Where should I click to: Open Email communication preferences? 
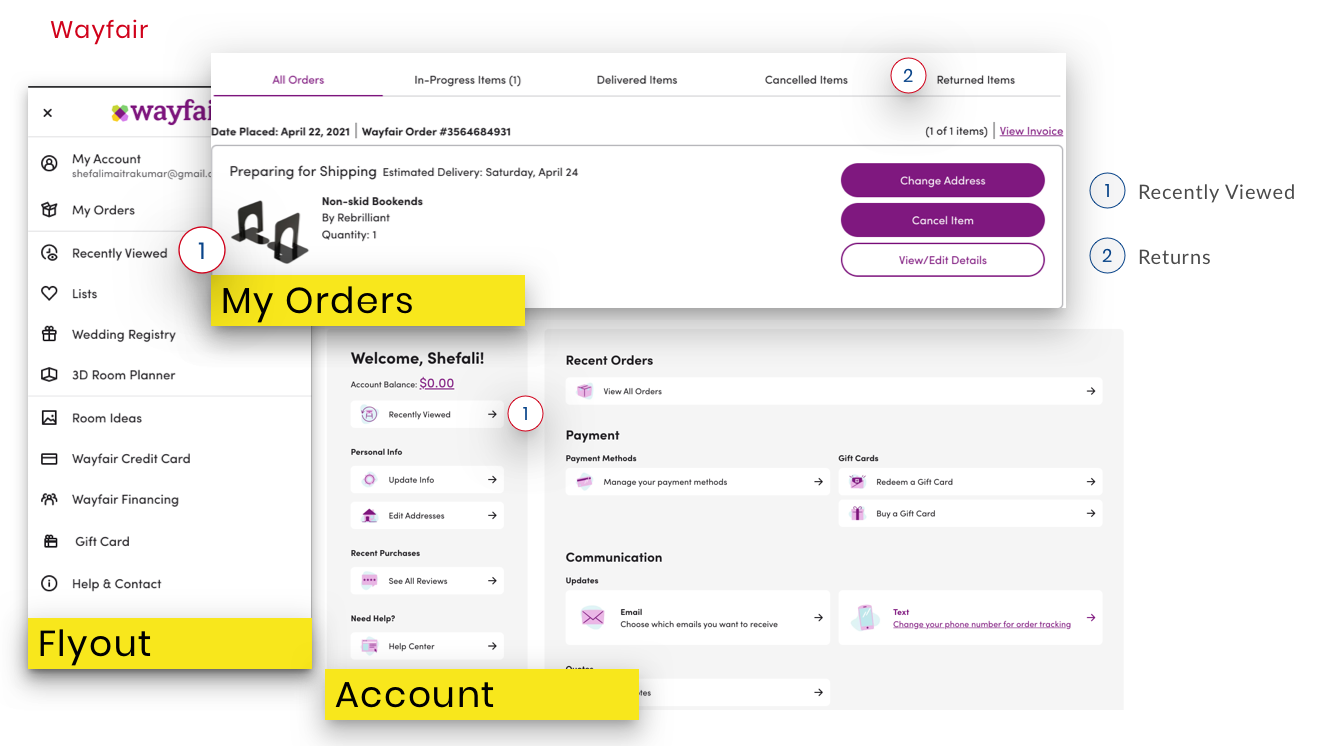(698, 618)
